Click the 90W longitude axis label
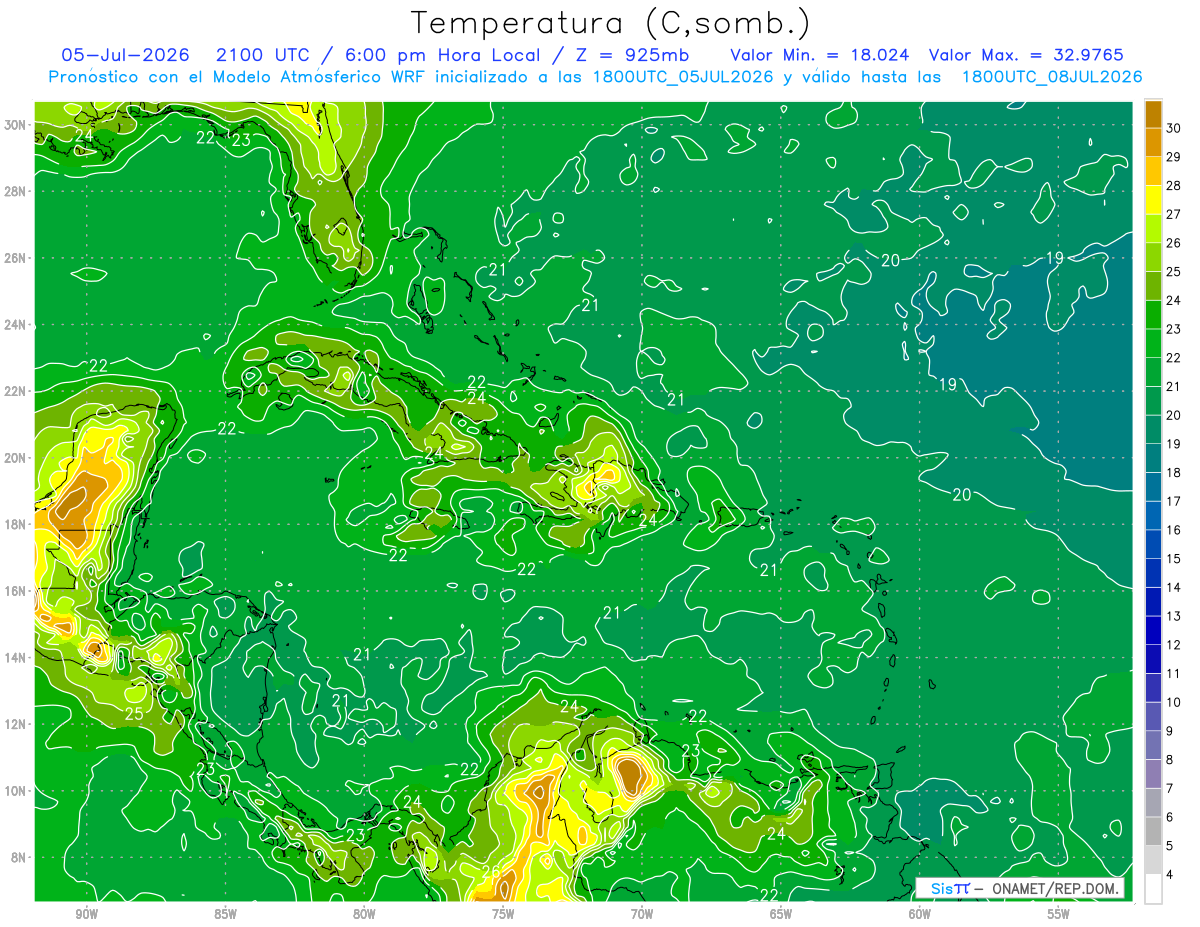 click(86, 913)
